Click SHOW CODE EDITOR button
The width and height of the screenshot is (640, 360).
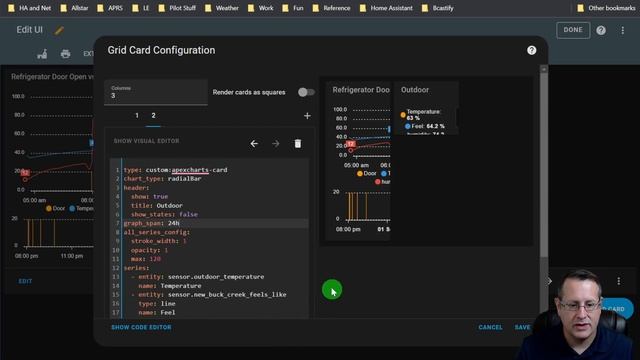point(141,327)
